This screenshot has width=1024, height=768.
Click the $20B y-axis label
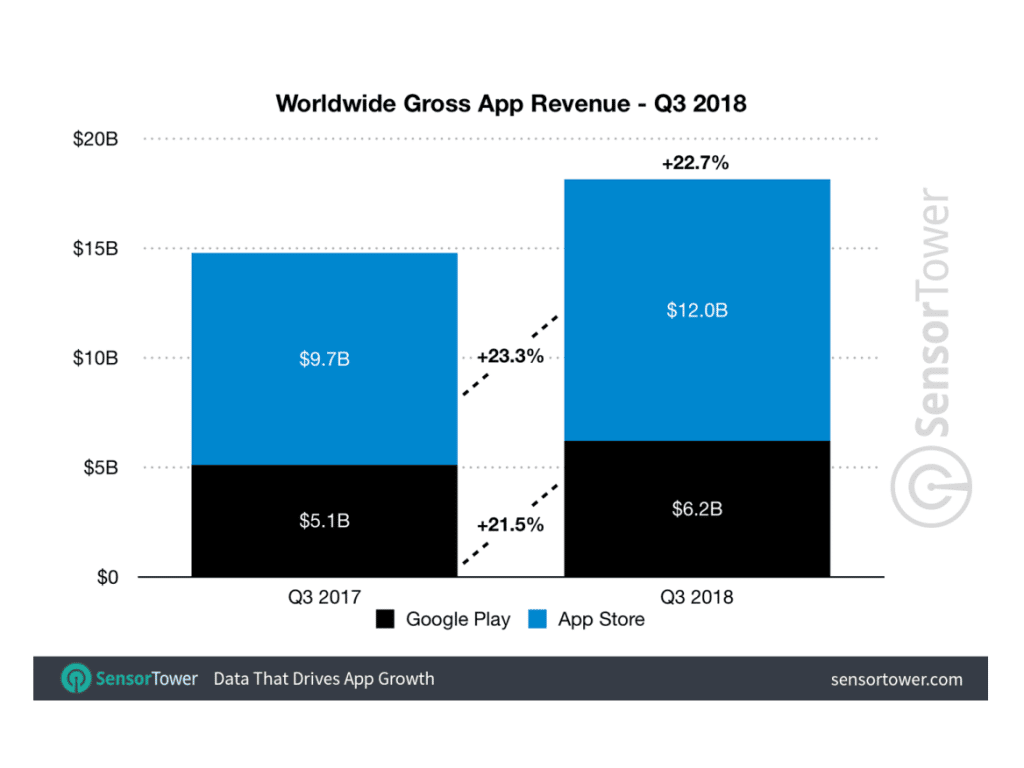point(95,139)
